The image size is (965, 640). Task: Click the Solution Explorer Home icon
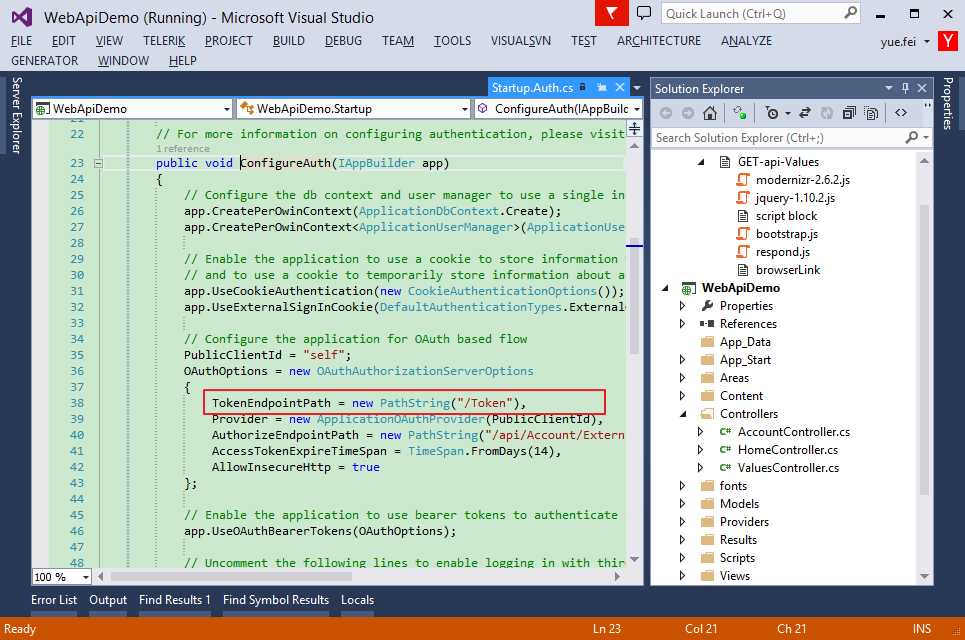pos(710,113)
